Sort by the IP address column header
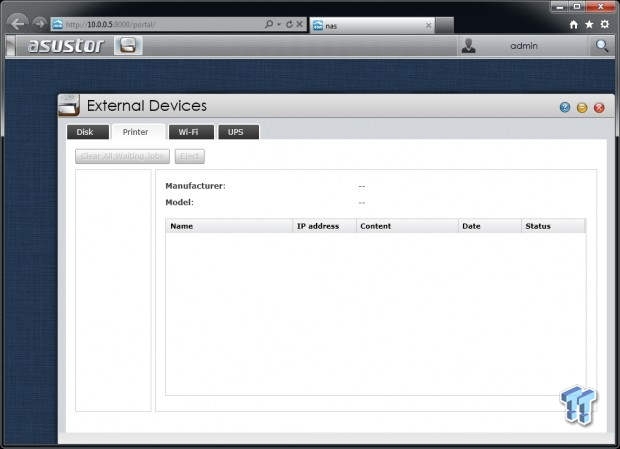Image resolution: width=620 pixels, height=449 pixels. [x=325, y=226]
